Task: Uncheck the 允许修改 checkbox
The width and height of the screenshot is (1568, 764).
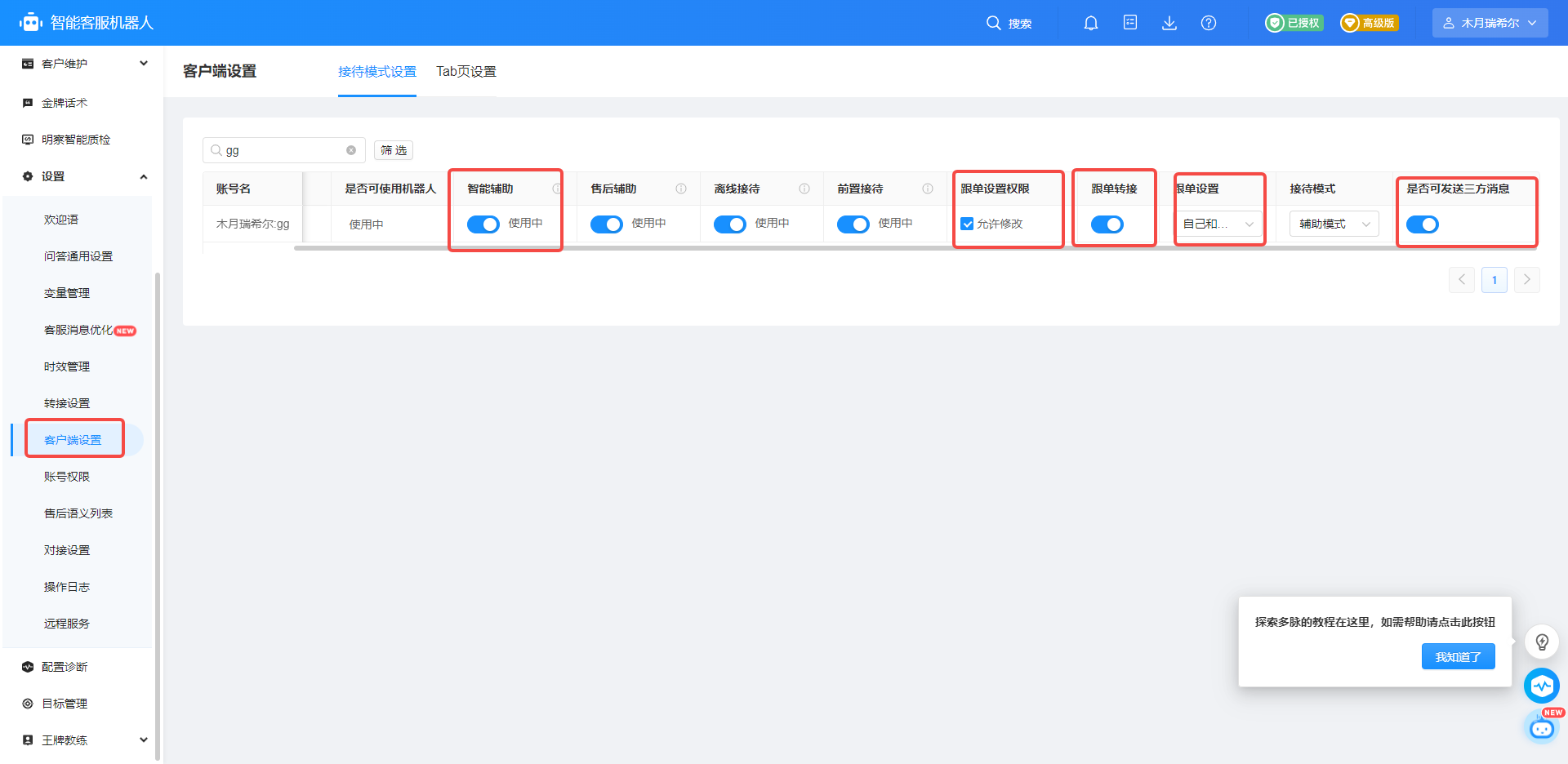Action: [x=967, y=224]
